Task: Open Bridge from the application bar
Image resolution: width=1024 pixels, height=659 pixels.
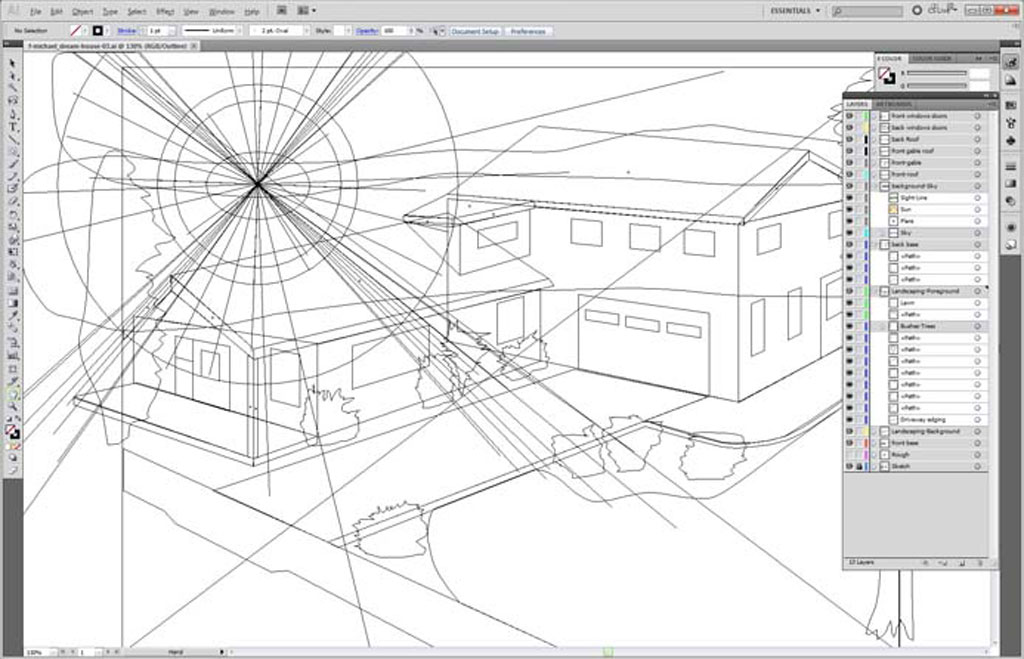Action: 282,11
